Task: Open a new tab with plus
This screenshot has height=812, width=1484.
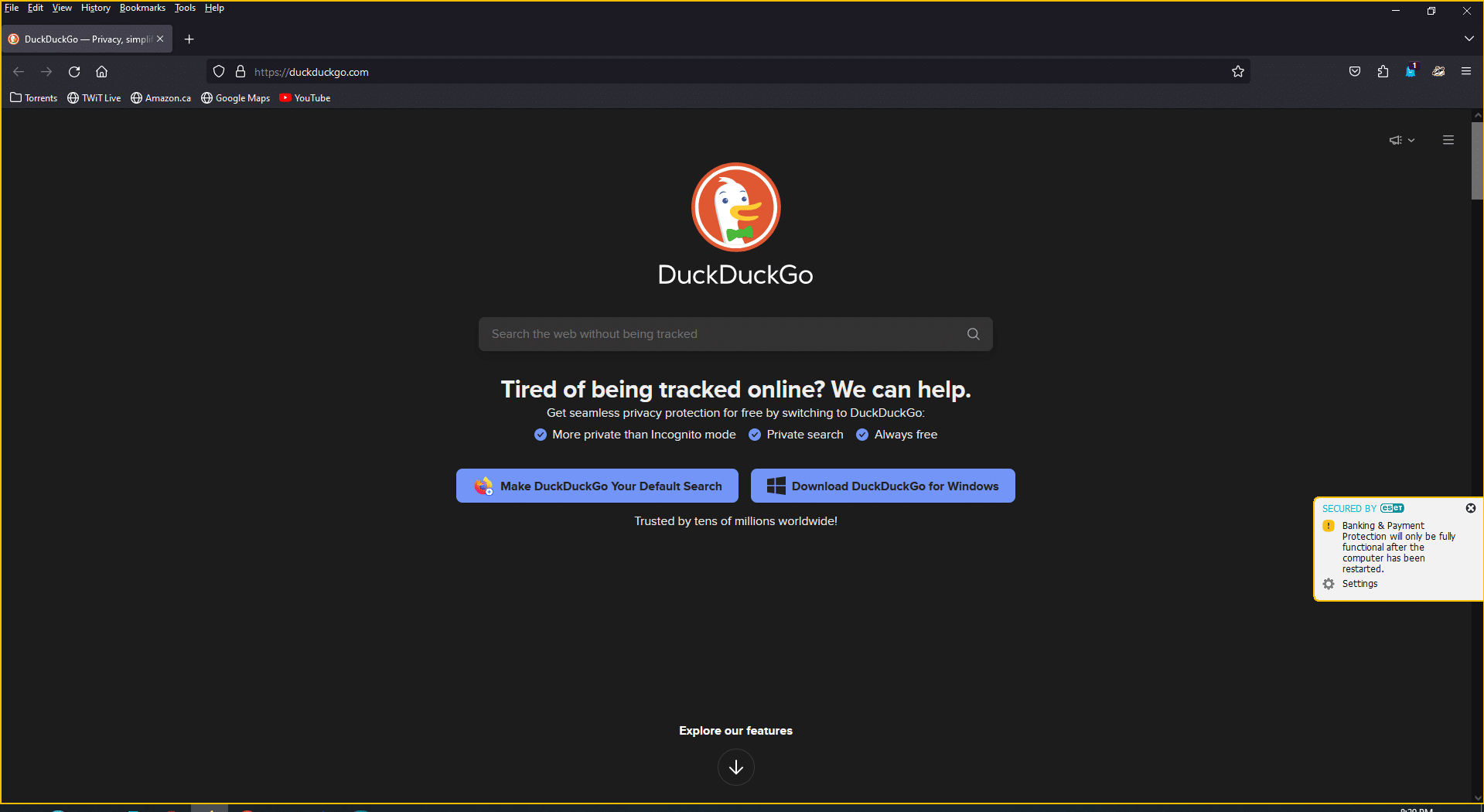Action: pos(189,39)
